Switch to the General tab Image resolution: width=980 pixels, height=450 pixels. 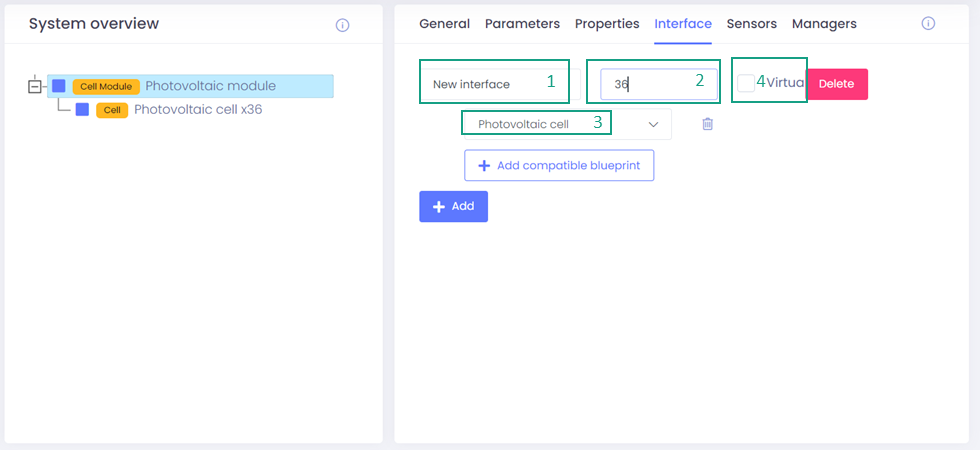(x=444, y=24)
